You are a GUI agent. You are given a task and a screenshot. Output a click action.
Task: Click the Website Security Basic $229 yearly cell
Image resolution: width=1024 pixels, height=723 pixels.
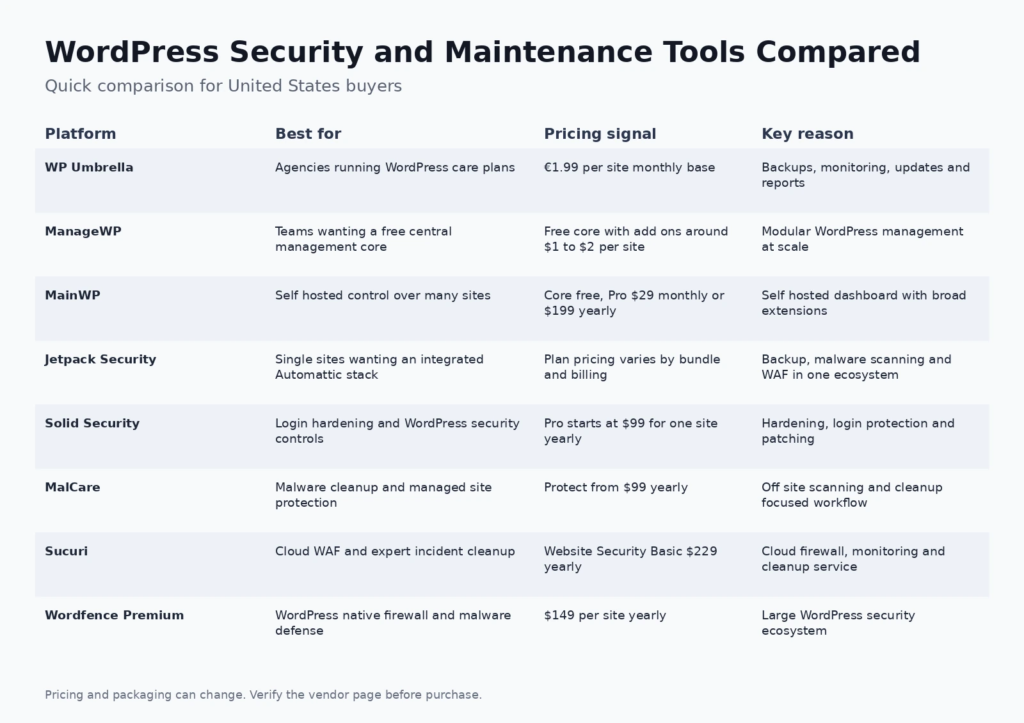630,559
